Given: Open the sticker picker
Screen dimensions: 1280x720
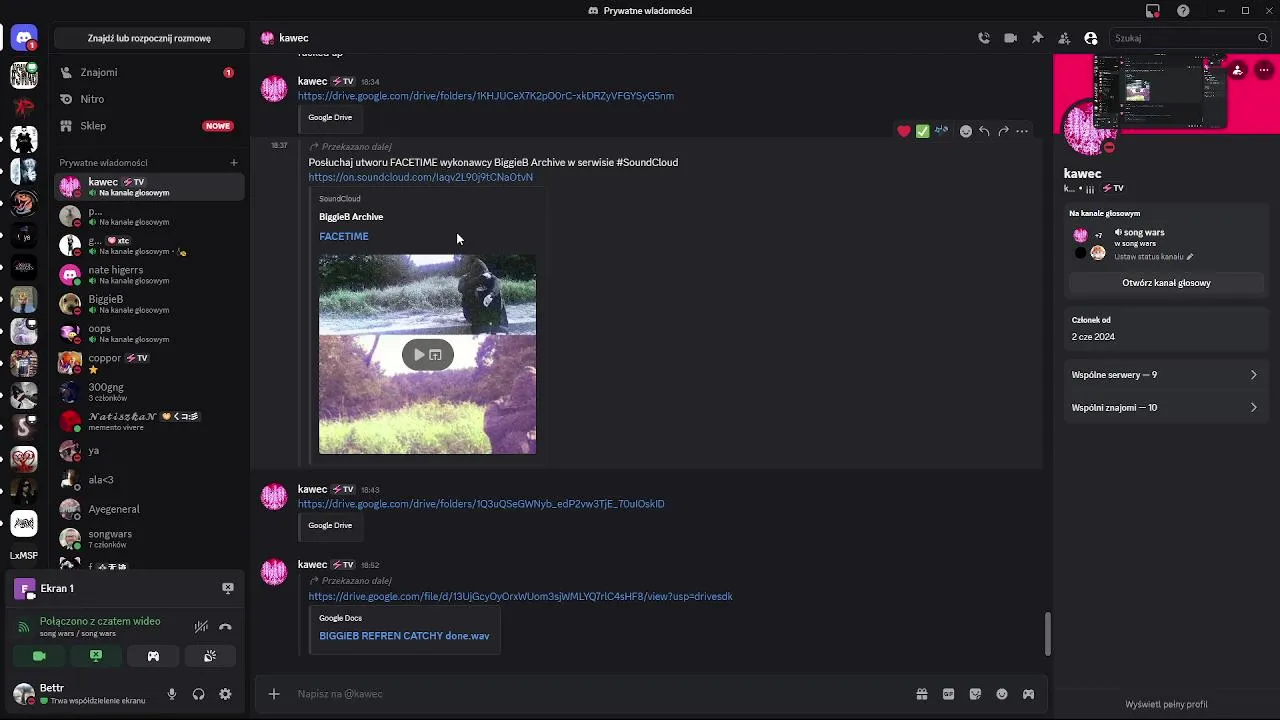Looking at the screenshot, I should point(975,694).
